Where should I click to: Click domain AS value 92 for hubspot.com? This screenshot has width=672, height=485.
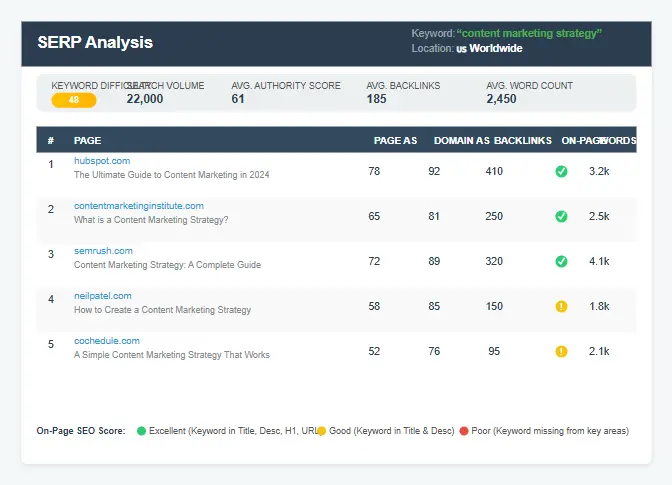coord(434,171)
